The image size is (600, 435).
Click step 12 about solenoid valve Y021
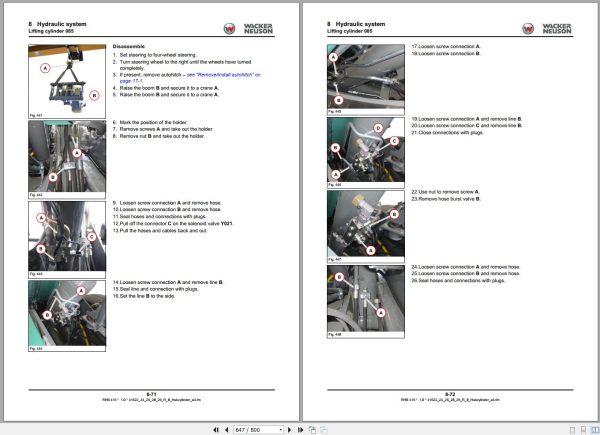click(x=173, y=223)
